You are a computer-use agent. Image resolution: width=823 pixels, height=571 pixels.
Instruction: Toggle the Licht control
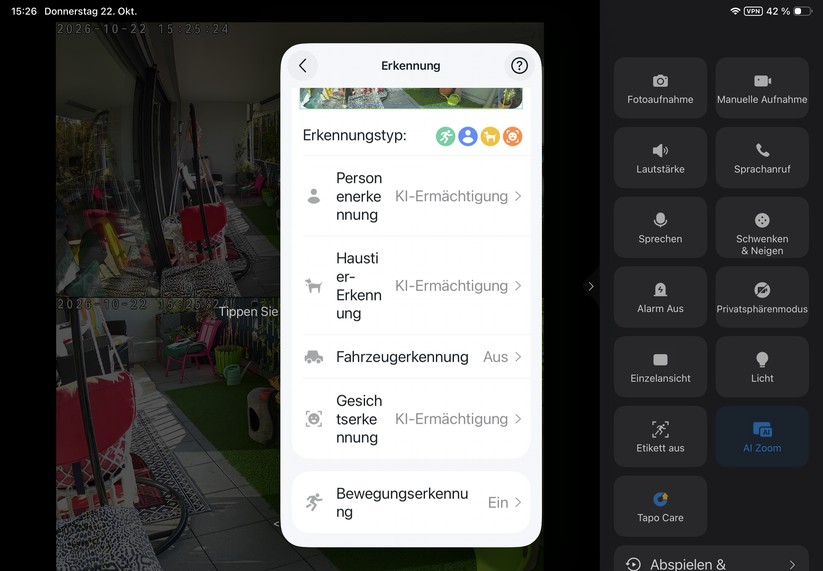762,367
